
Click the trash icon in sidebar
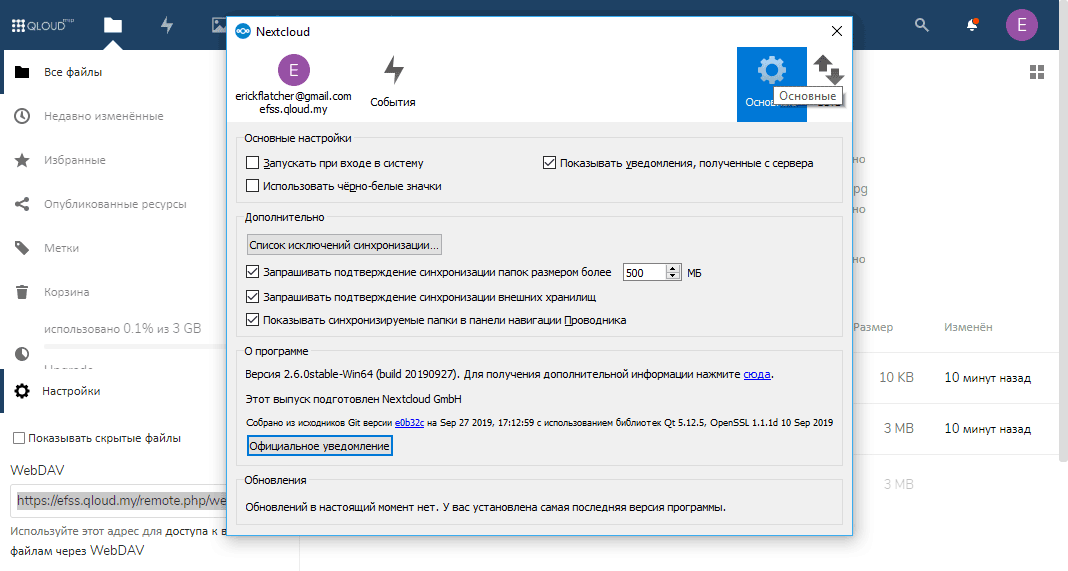(x=22, y=292)
